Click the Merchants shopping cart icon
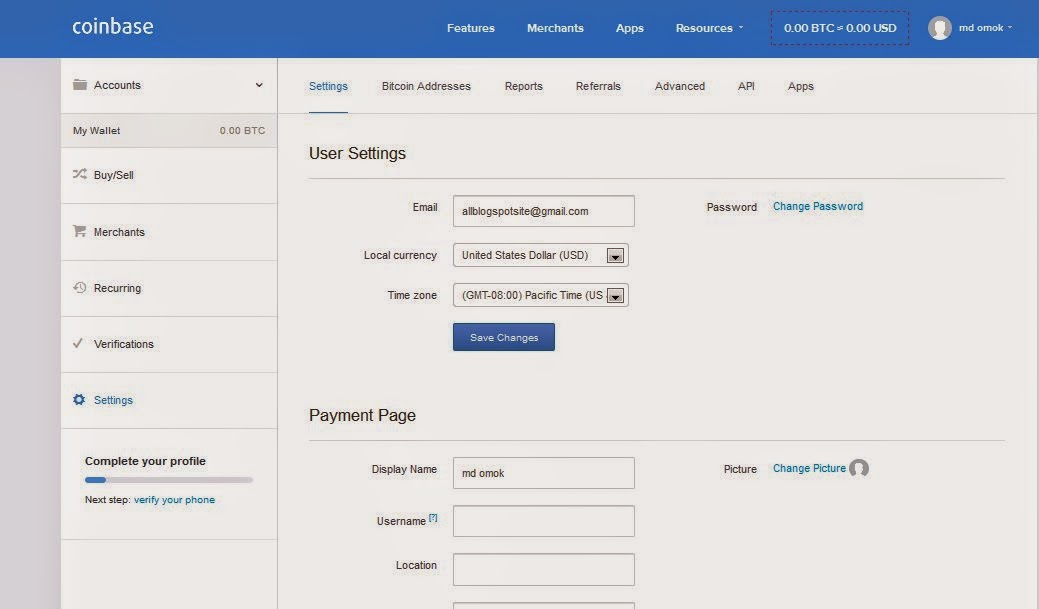Viewport: 1039px width, 609px height. 79,231
